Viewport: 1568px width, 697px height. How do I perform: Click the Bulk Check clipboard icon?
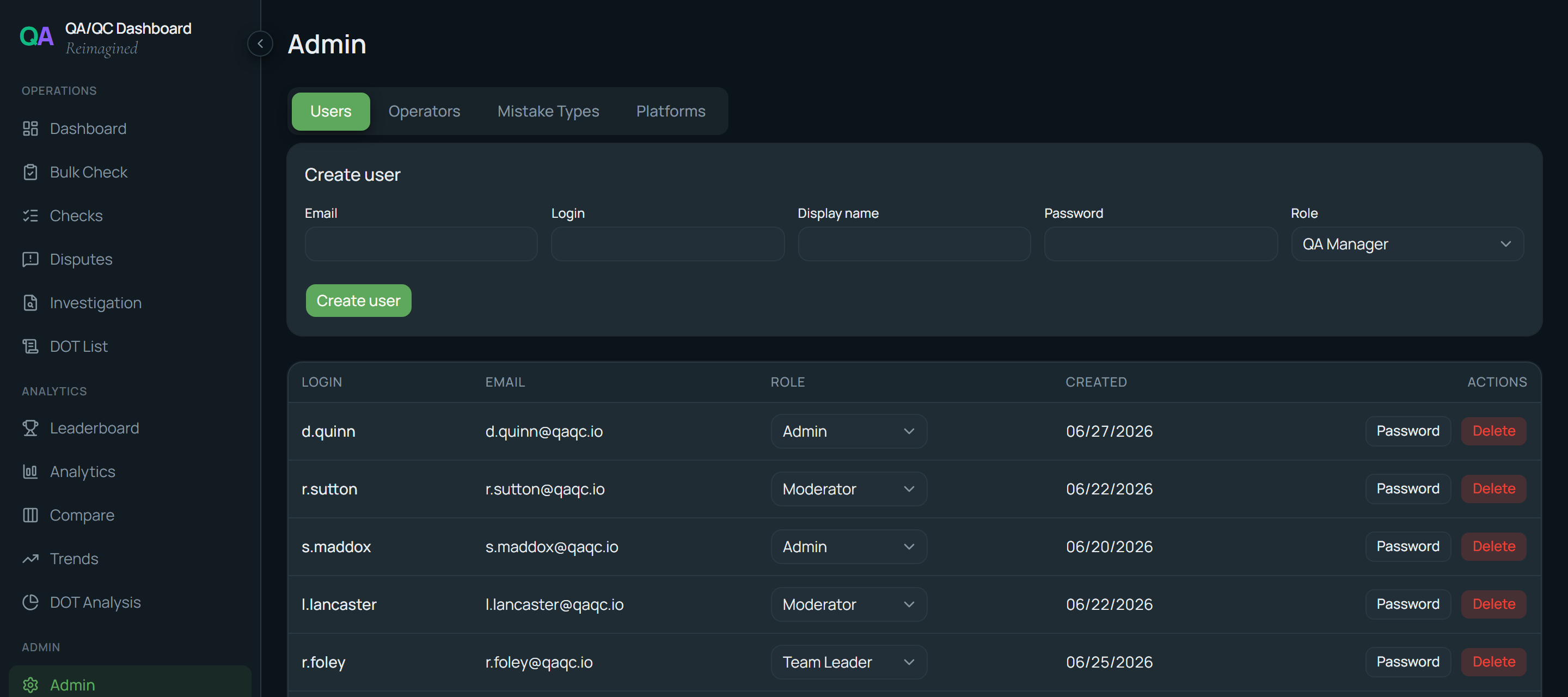(x=30, y=172)
